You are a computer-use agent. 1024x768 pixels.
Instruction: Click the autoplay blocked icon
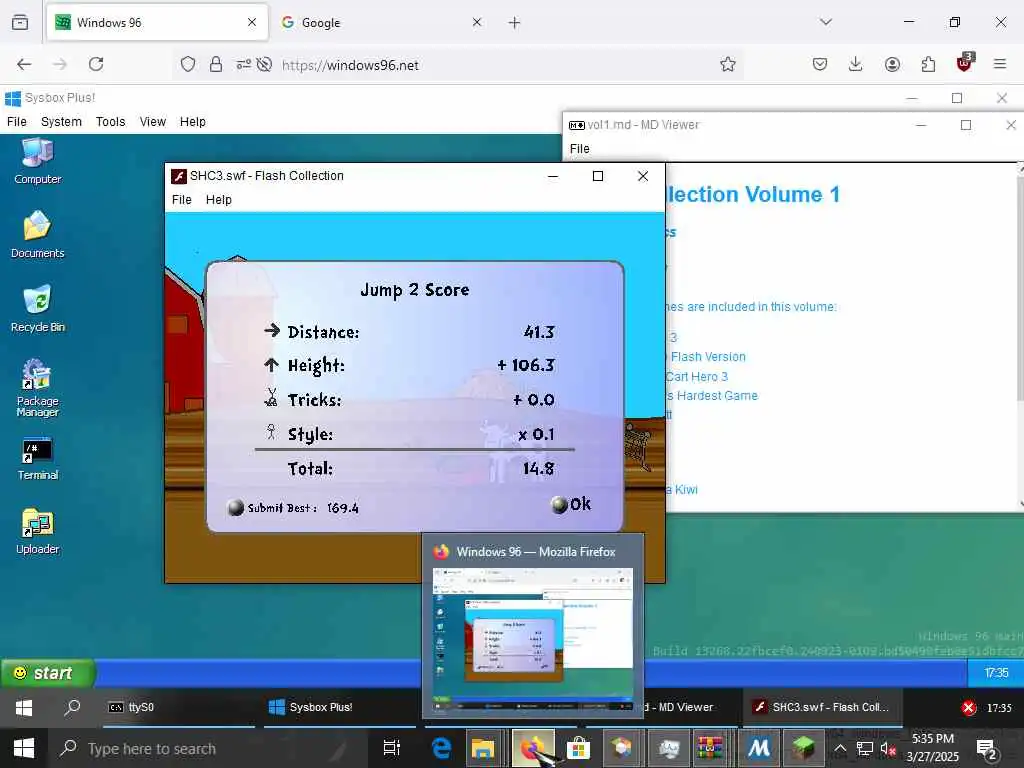coord(264,65)
